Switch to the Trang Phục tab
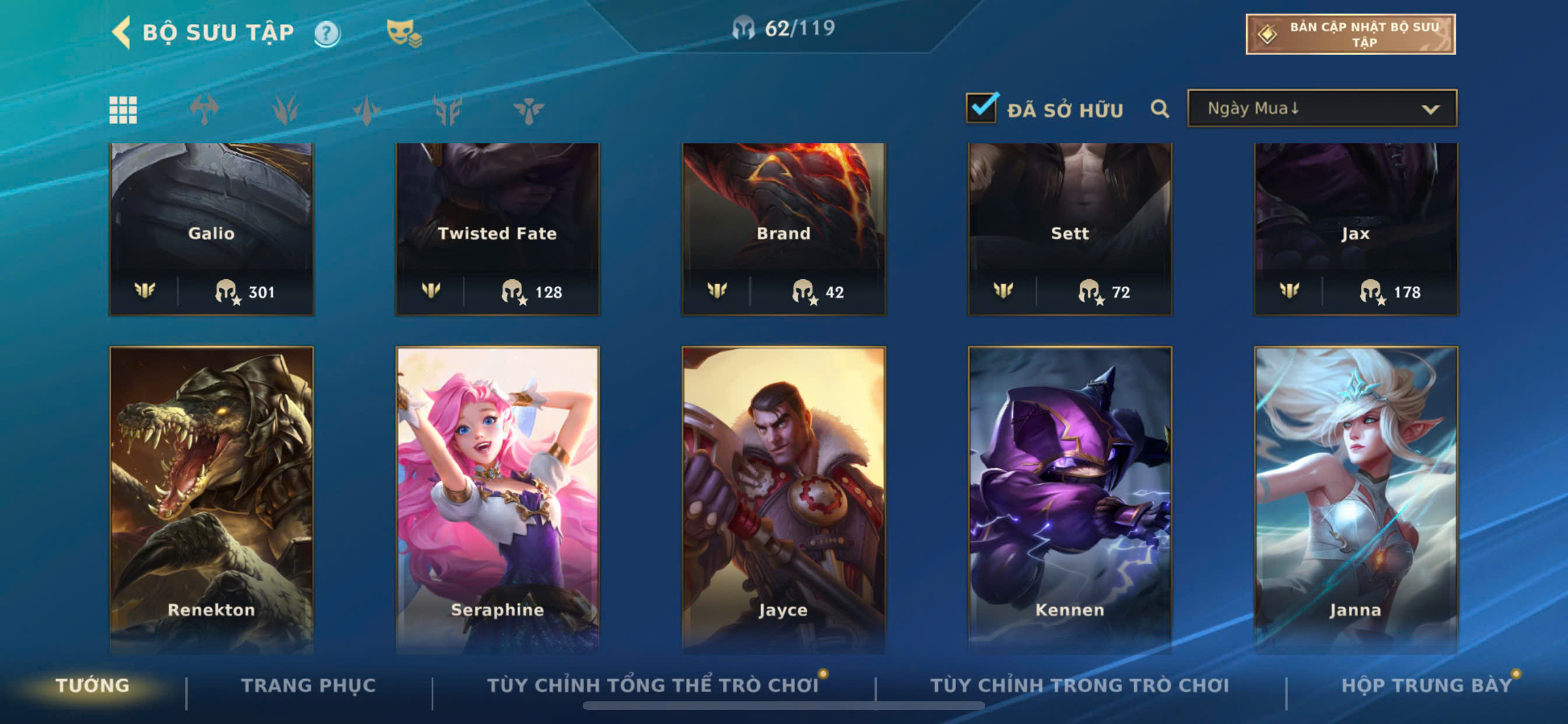The width and height of the screenshot is (1568, 724). (x=309, y=685)
